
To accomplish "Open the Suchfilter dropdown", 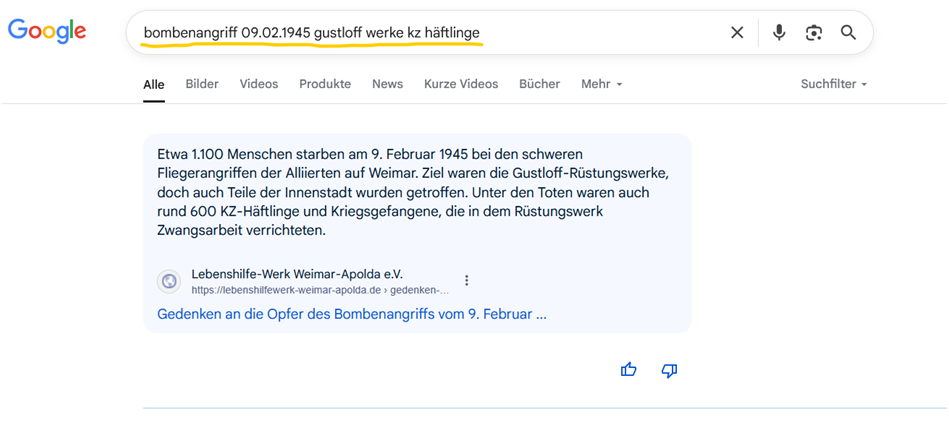I will click(x=833, y=84).
